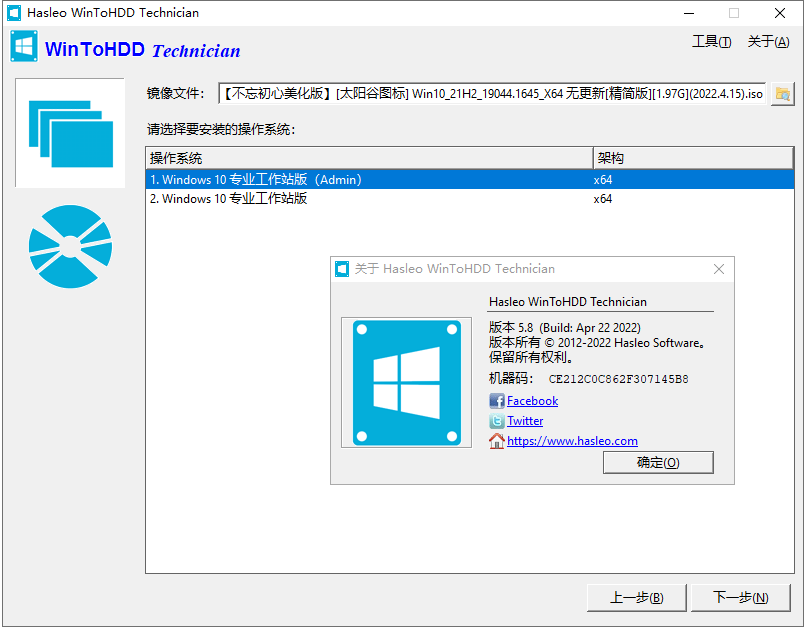
Task: Select row 2. Windows 10 专业工作站版
Action: (x=469, y=199)
